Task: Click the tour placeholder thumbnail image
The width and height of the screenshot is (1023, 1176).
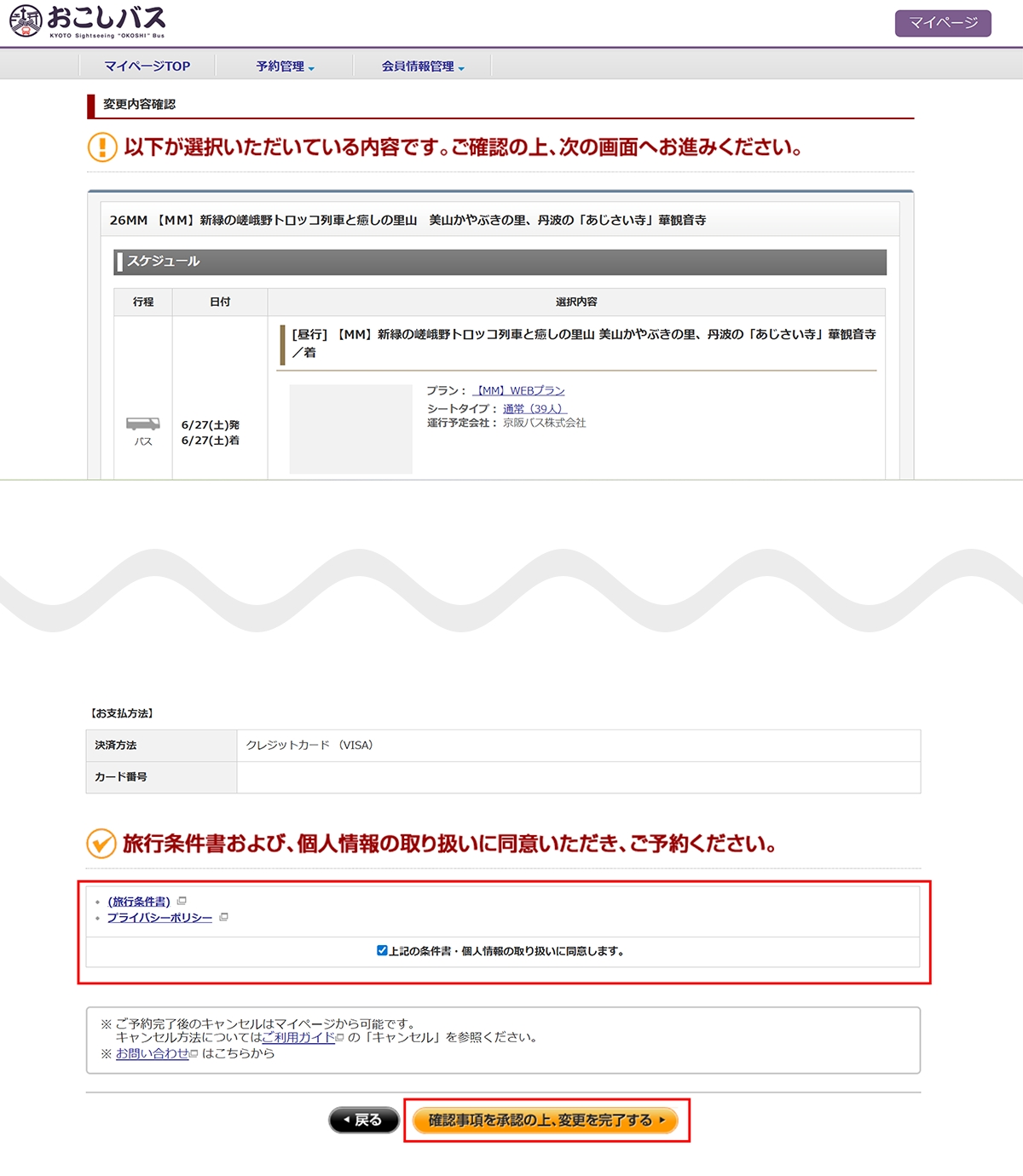Action: (350, 429)
